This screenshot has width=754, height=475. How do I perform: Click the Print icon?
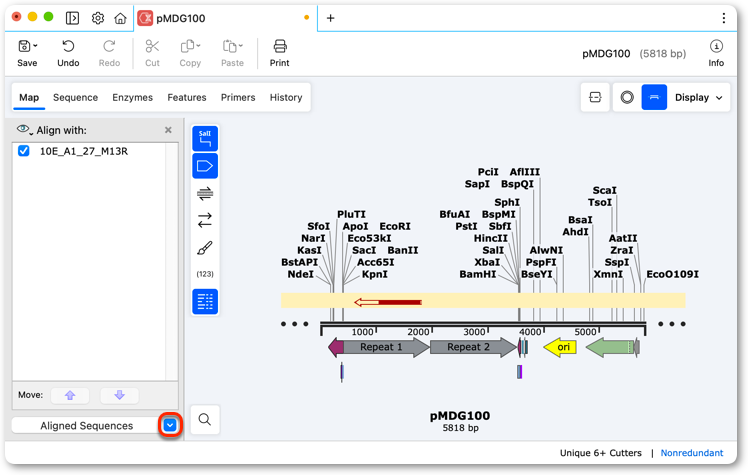pyautogui.click(x=280, y=46)
